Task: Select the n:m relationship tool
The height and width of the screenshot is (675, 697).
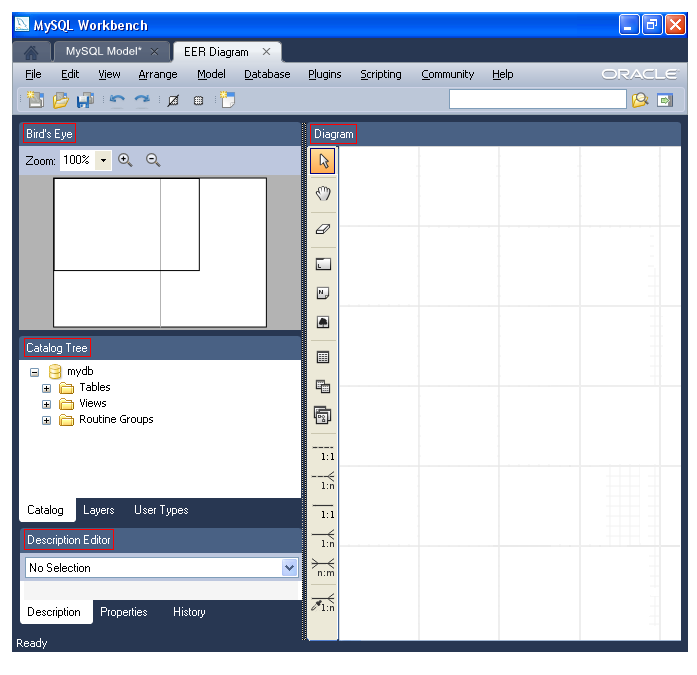Action: (x=323, y=568)
